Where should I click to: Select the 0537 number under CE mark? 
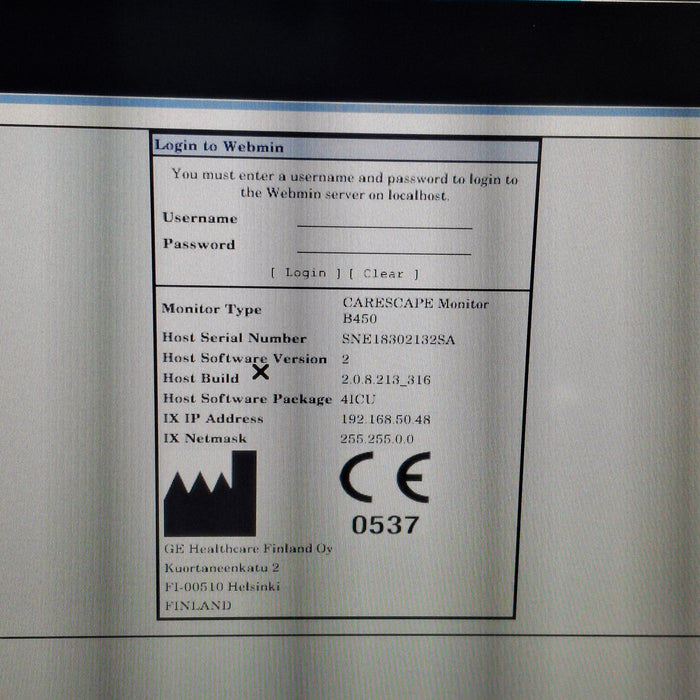(385, 525)
